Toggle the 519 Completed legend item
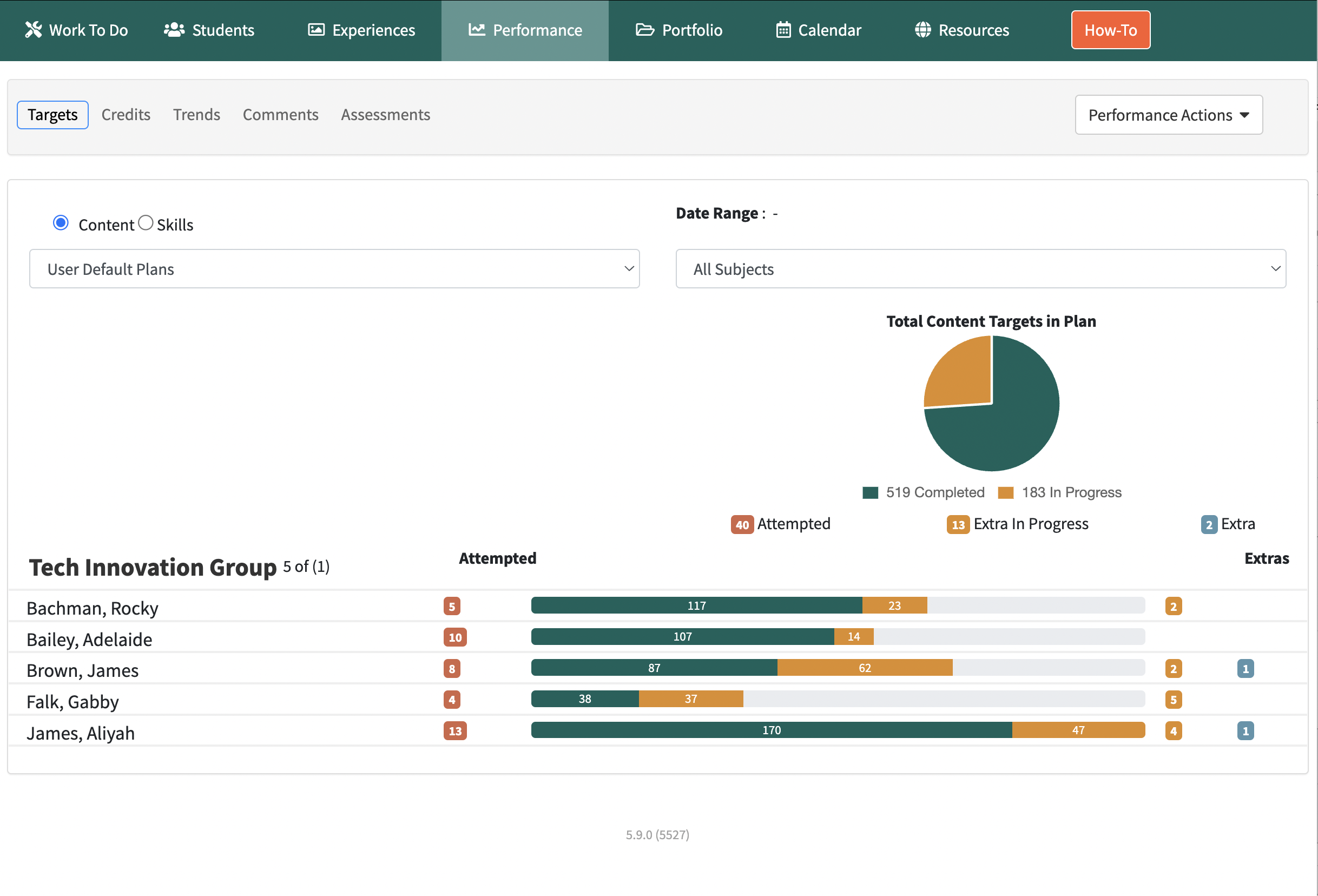 pyautogui.click(x=923, y=492)
